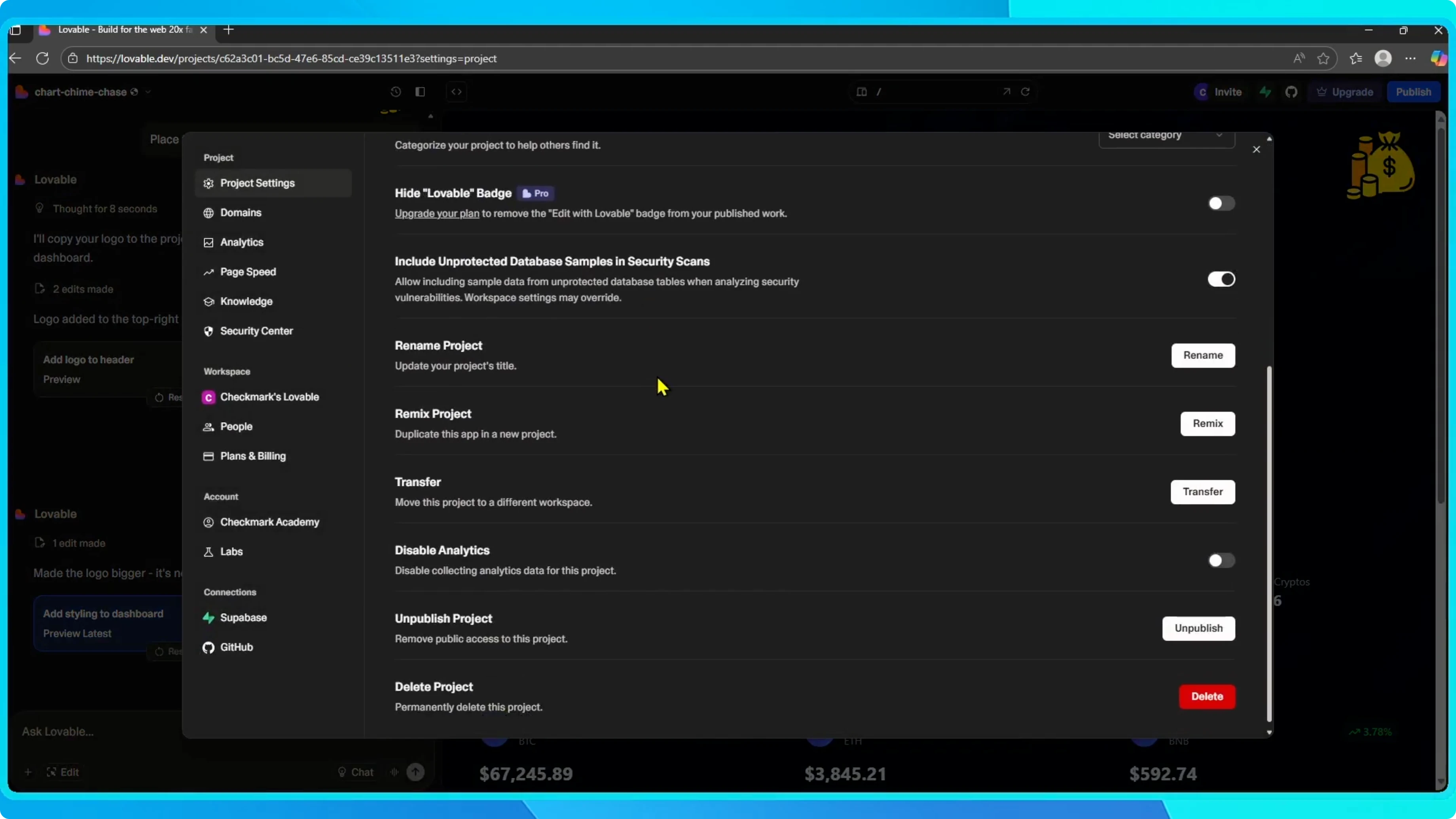Open Domains settings
This screenshot has width=1456, height=819.
coord(273,212)
